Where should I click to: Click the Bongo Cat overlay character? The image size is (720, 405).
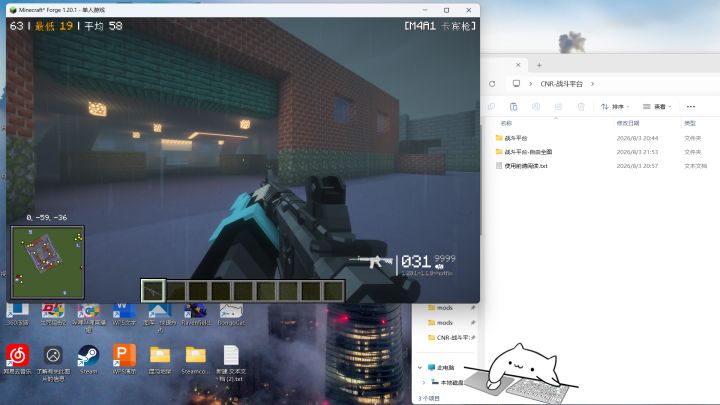click(x=521, y=371)
